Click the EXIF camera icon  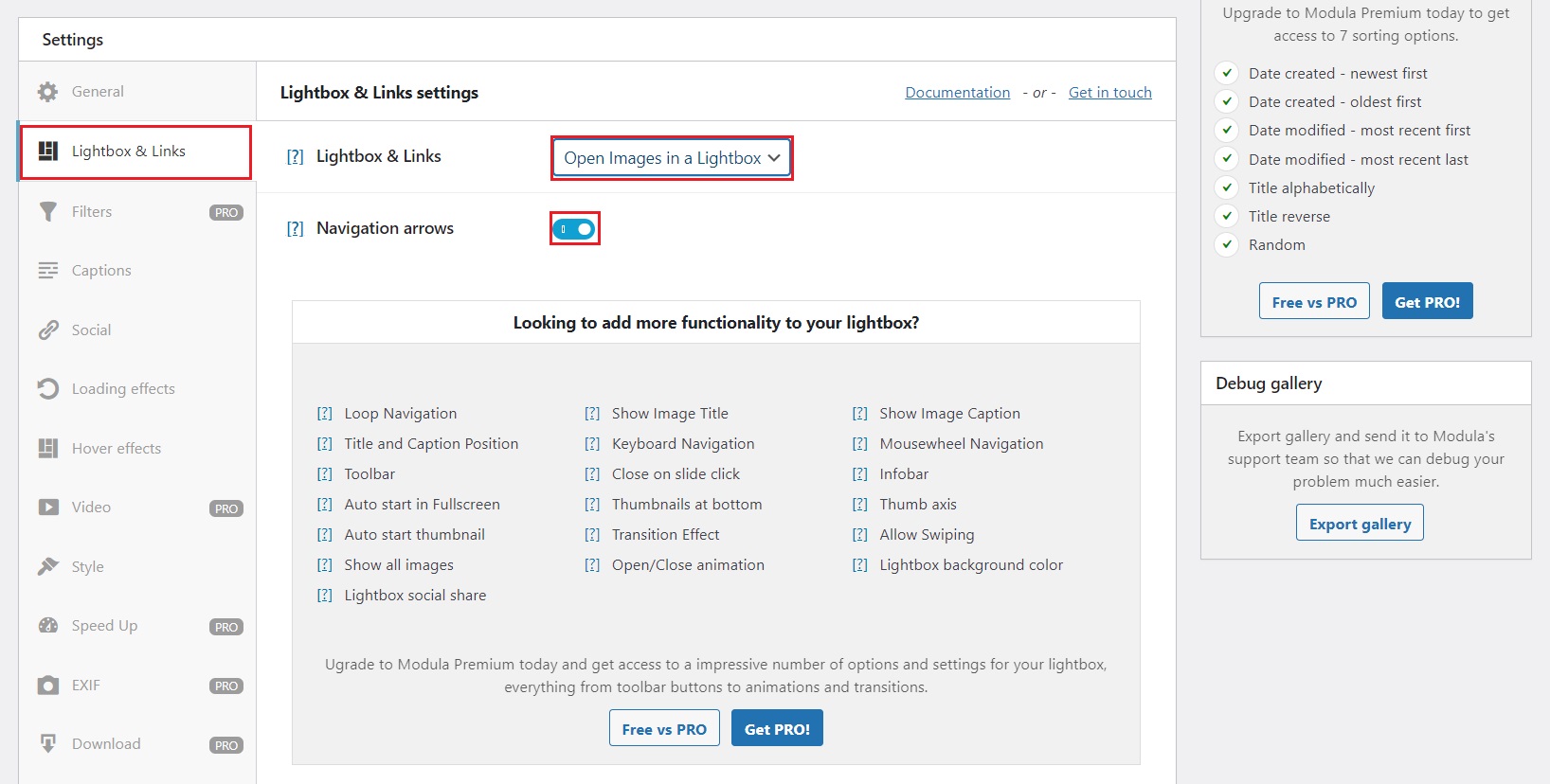point(47,686)
